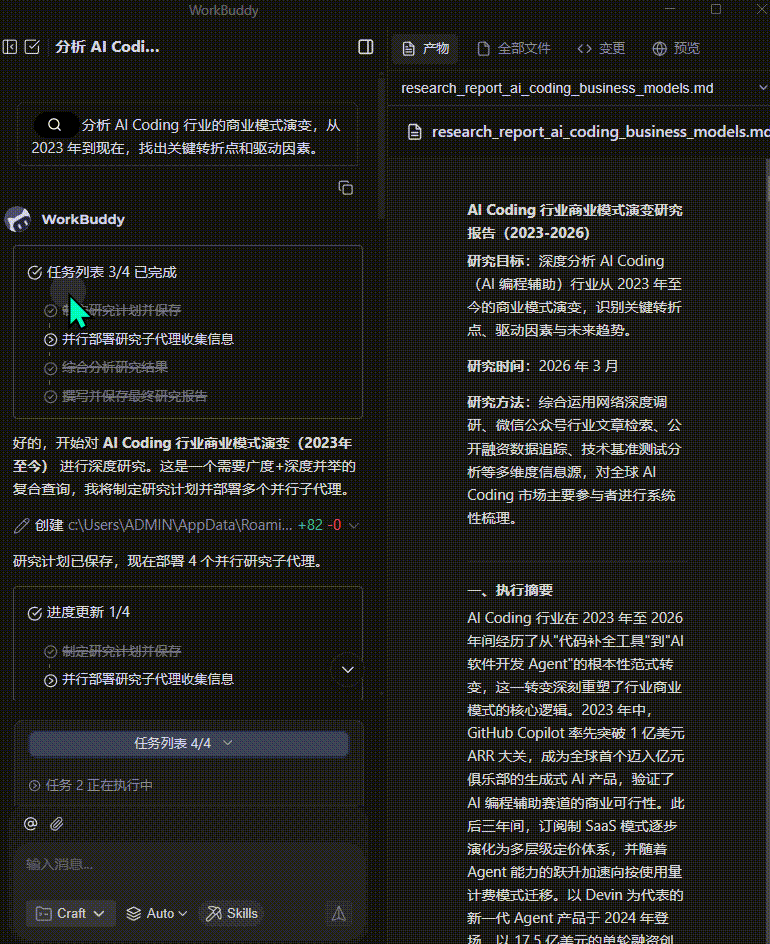770x944 pixels.
Task: Switch to the 变更 tab
Action: [601, 48]
